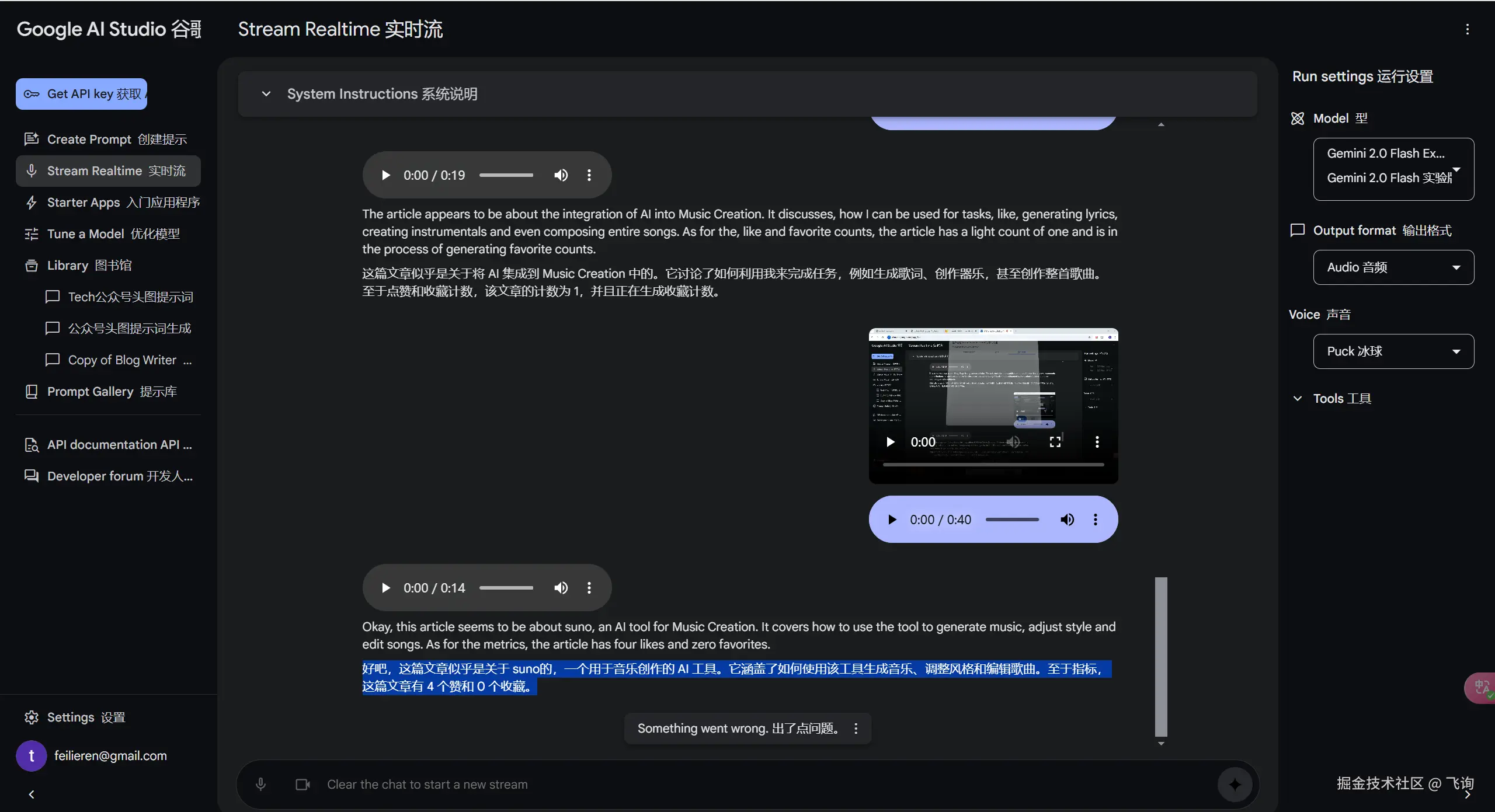Viewport: 1495px width, 812px height.
Task: Click the sparkle run button
Action: tap(1235, 784)
